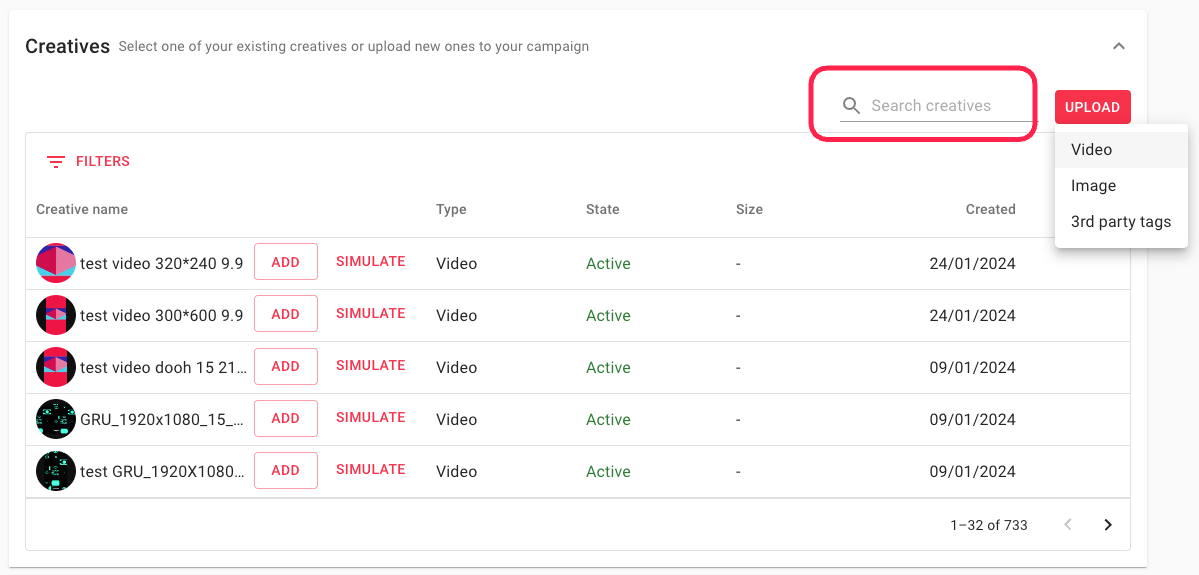Select Video from the upload menu
This screenshot has height=575, width=1199.
tap(1091, 150)
